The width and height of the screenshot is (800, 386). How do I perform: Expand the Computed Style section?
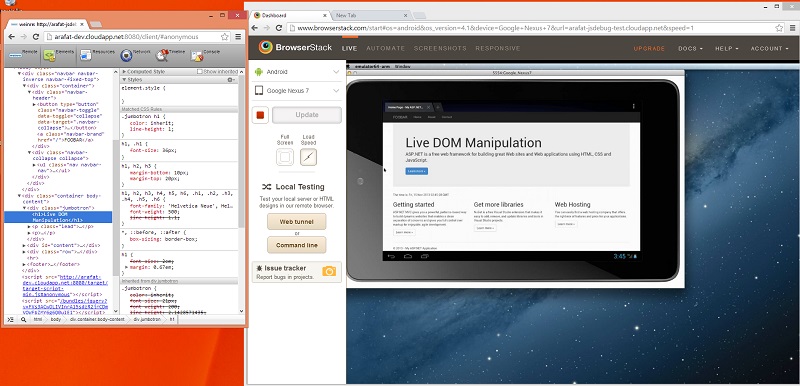coord(124,72)
